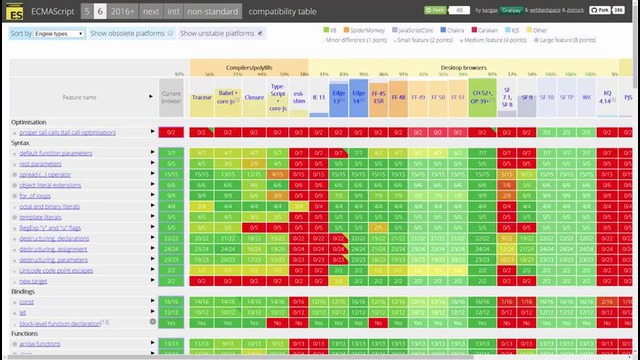The height and width of the screenshot is (360, 640).
Task: Click the Babel + core-js column header
Action: (228, 97)
